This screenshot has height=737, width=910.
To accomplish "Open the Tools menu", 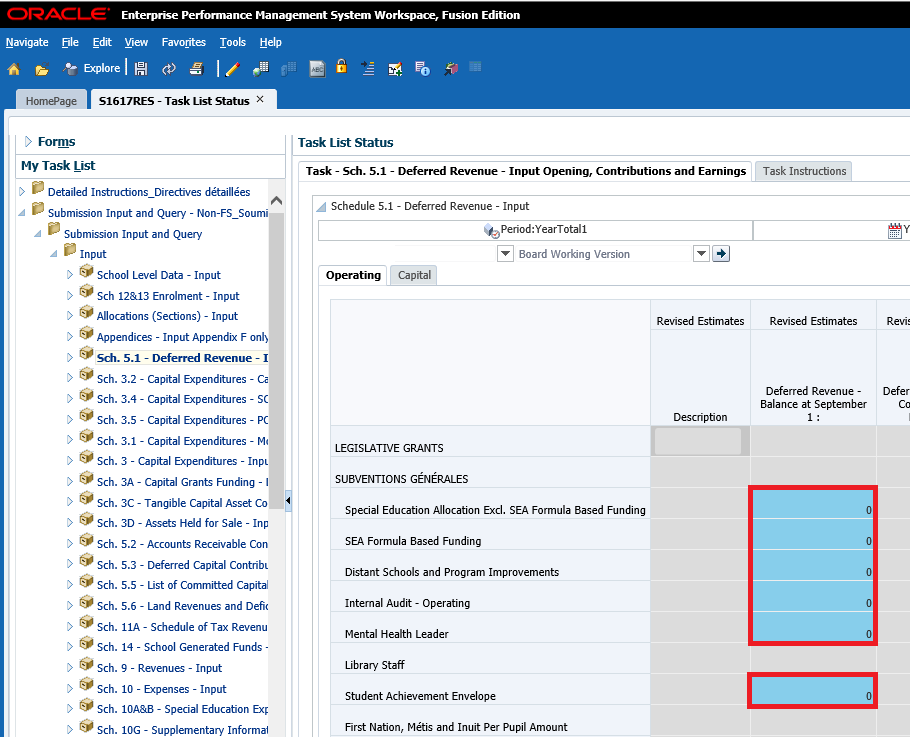I will pos(232,42).
